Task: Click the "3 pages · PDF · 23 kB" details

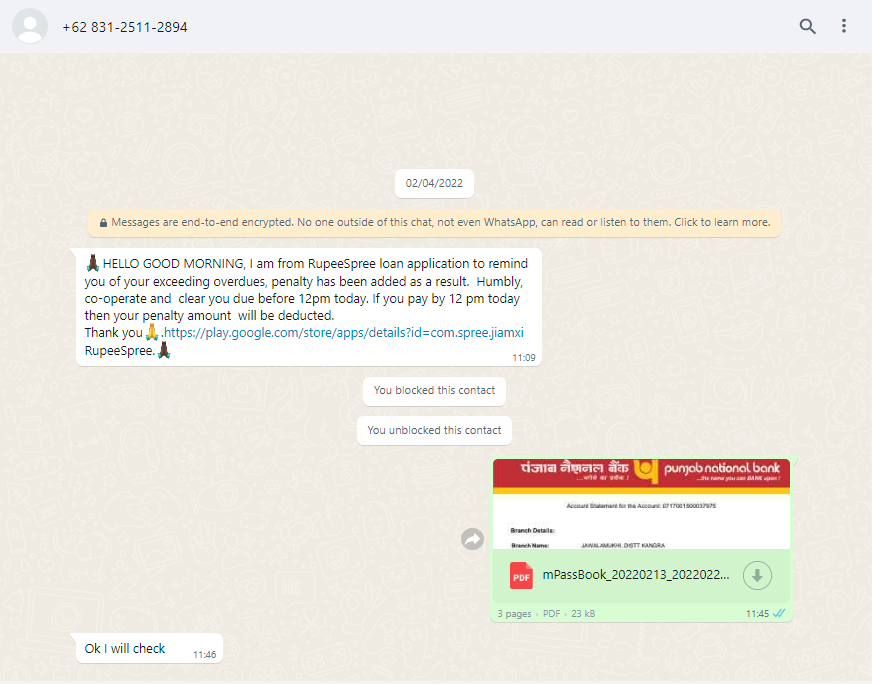Action: pyautogui.click(x=546, y=614)
